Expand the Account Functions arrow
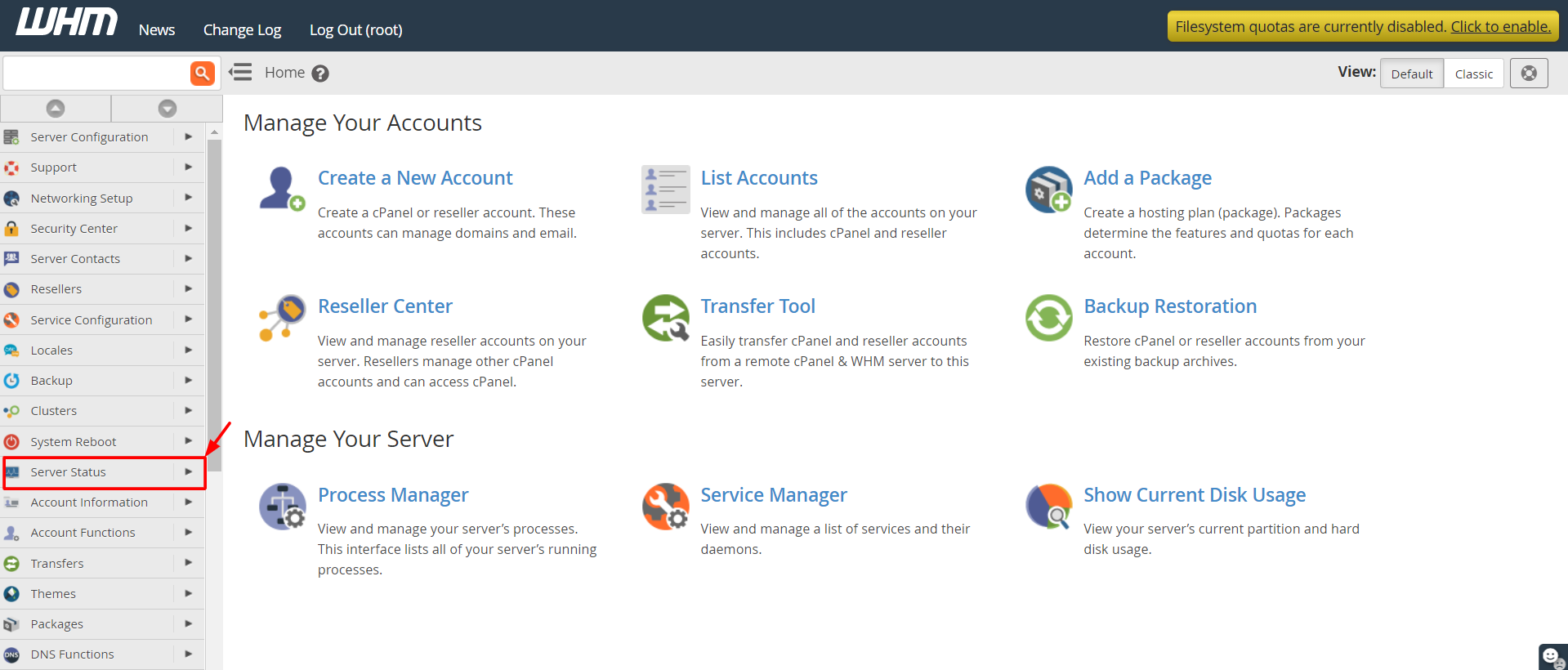This screenshot has width=1568, height=670. pos(189,532)
